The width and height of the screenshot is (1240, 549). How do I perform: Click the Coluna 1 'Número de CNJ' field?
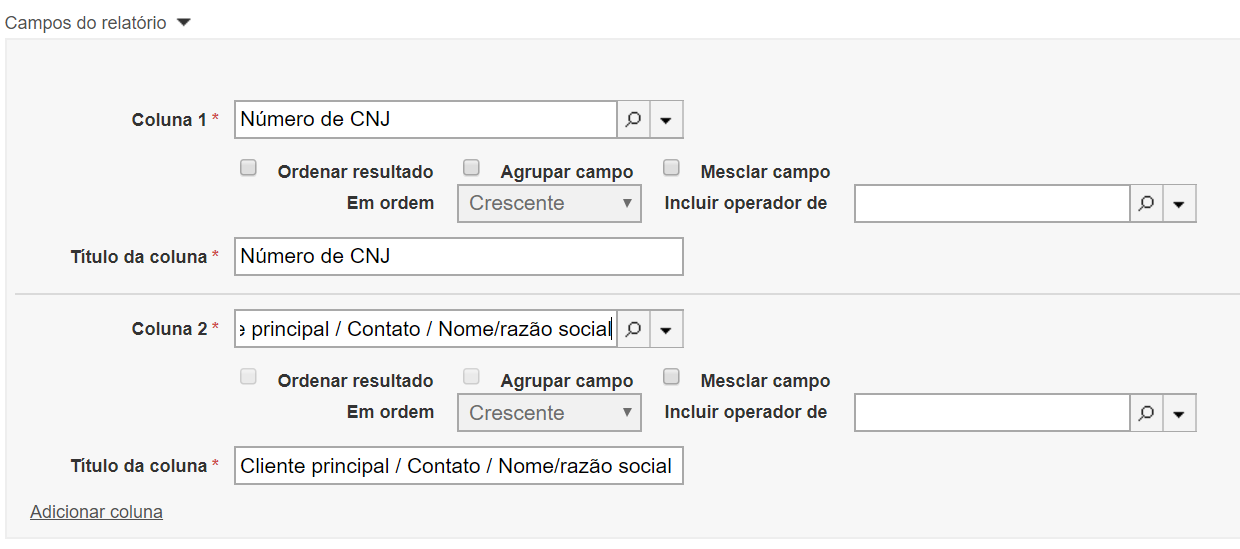coord(425,120)
